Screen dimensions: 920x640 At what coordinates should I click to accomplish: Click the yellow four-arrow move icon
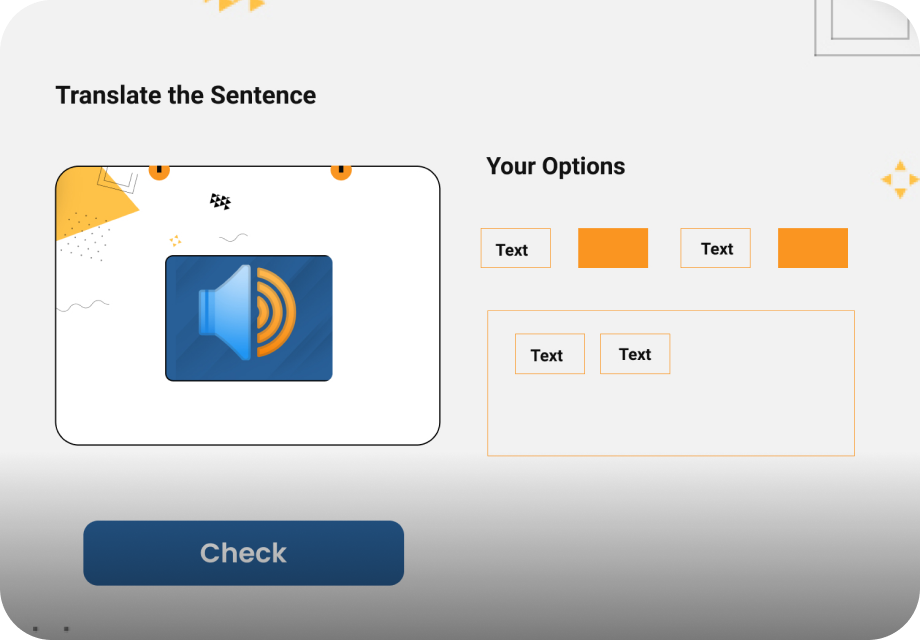[x=900, y=179]
